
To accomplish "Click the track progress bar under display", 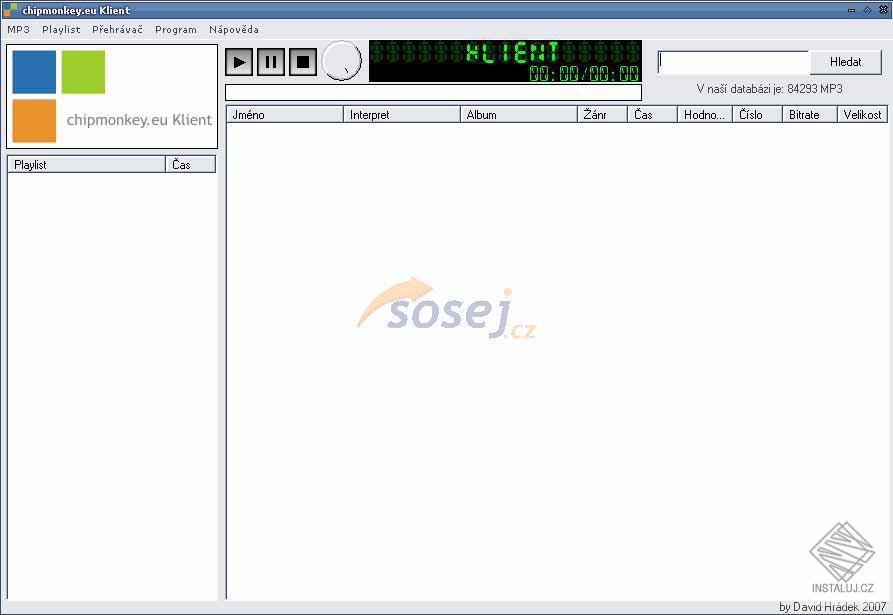I will click(x=433, y=92).
